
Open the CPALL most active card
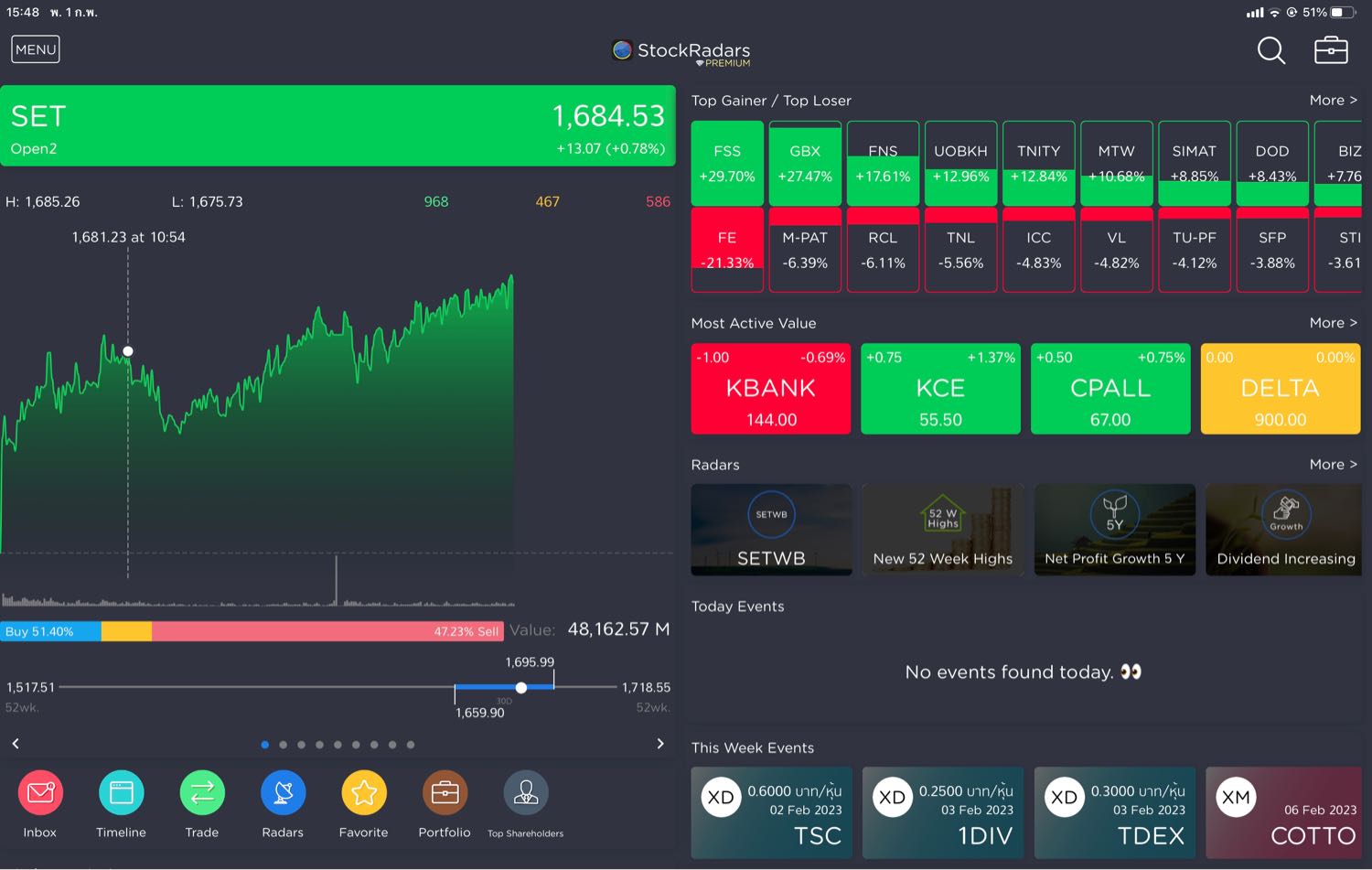coord(1110,389)
